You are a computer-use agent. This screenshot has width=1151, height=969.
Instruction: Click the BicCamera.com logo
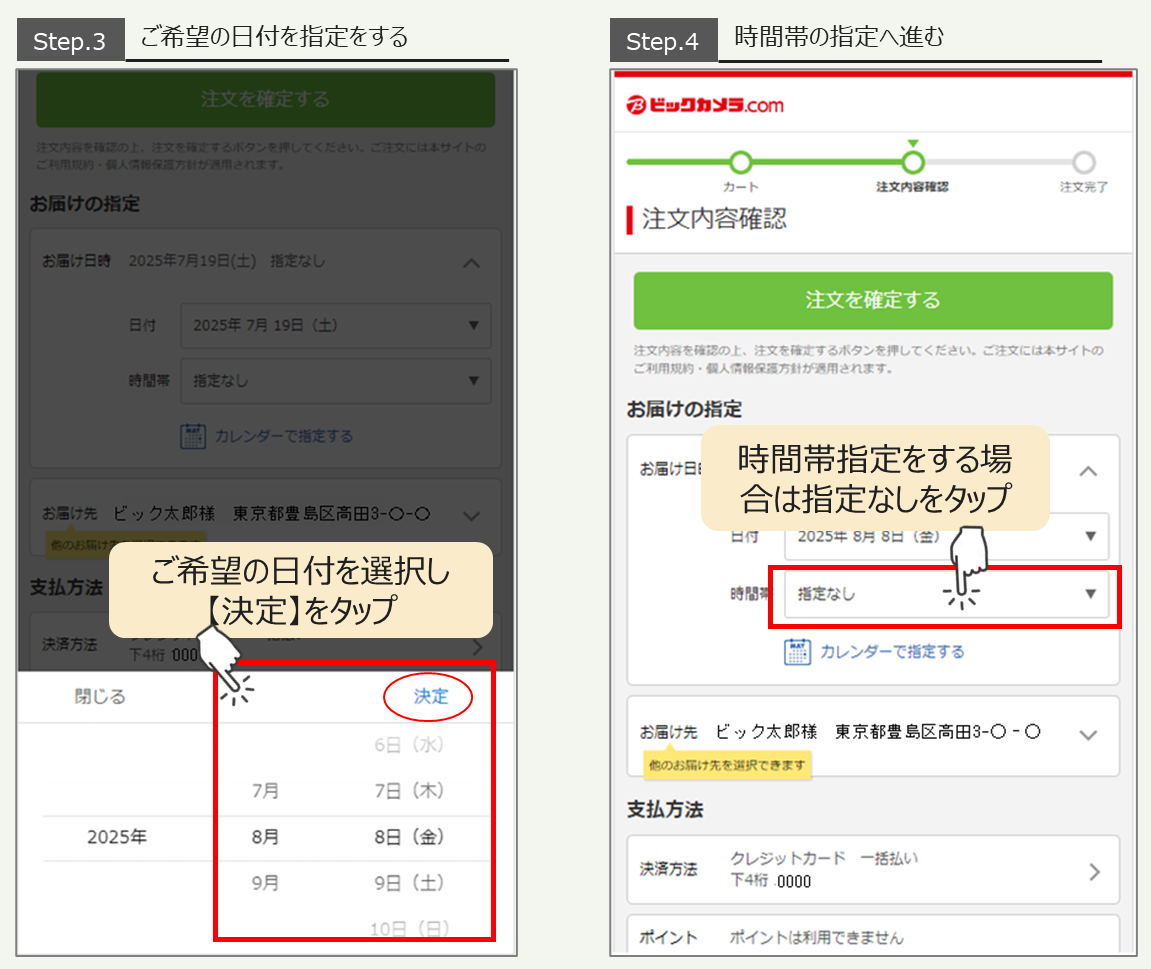705,105
